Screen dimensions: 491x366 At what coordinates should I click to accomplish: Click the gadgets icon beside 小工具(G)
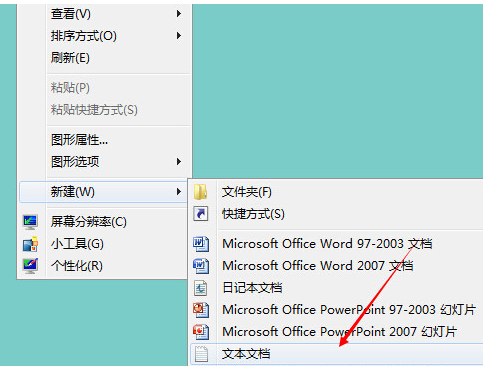[30, 244]
